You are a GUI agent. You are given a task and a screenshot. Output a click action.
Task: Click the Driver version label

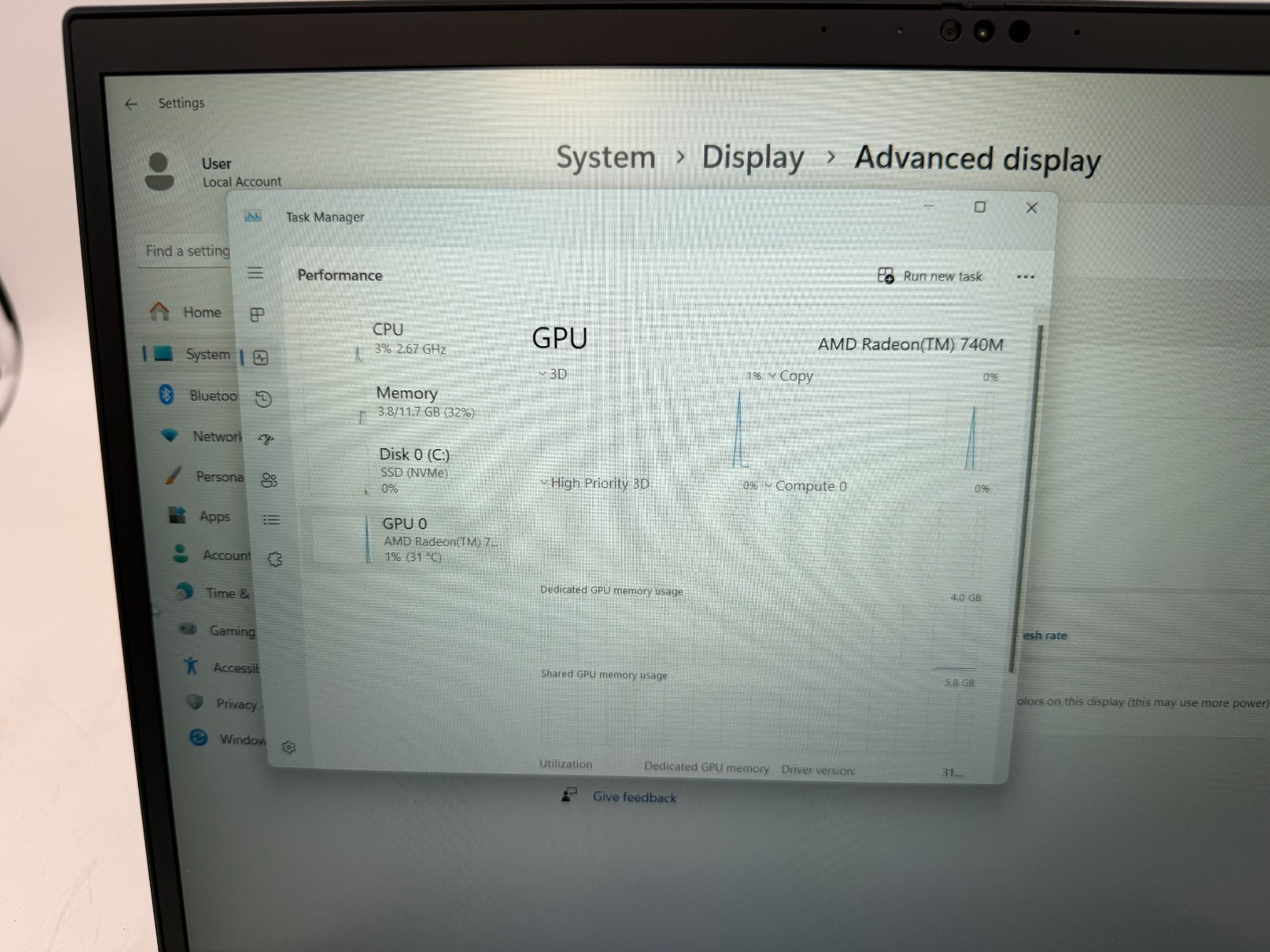[818, 770]
